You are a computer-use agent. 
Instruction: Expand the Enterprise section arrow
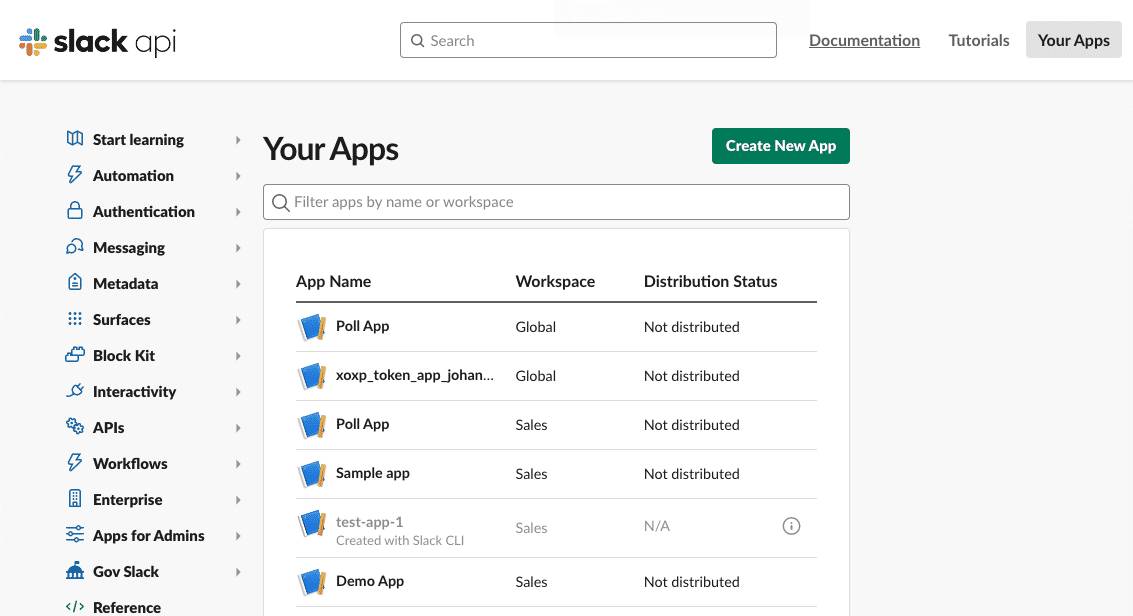click(x=238, y=500)
